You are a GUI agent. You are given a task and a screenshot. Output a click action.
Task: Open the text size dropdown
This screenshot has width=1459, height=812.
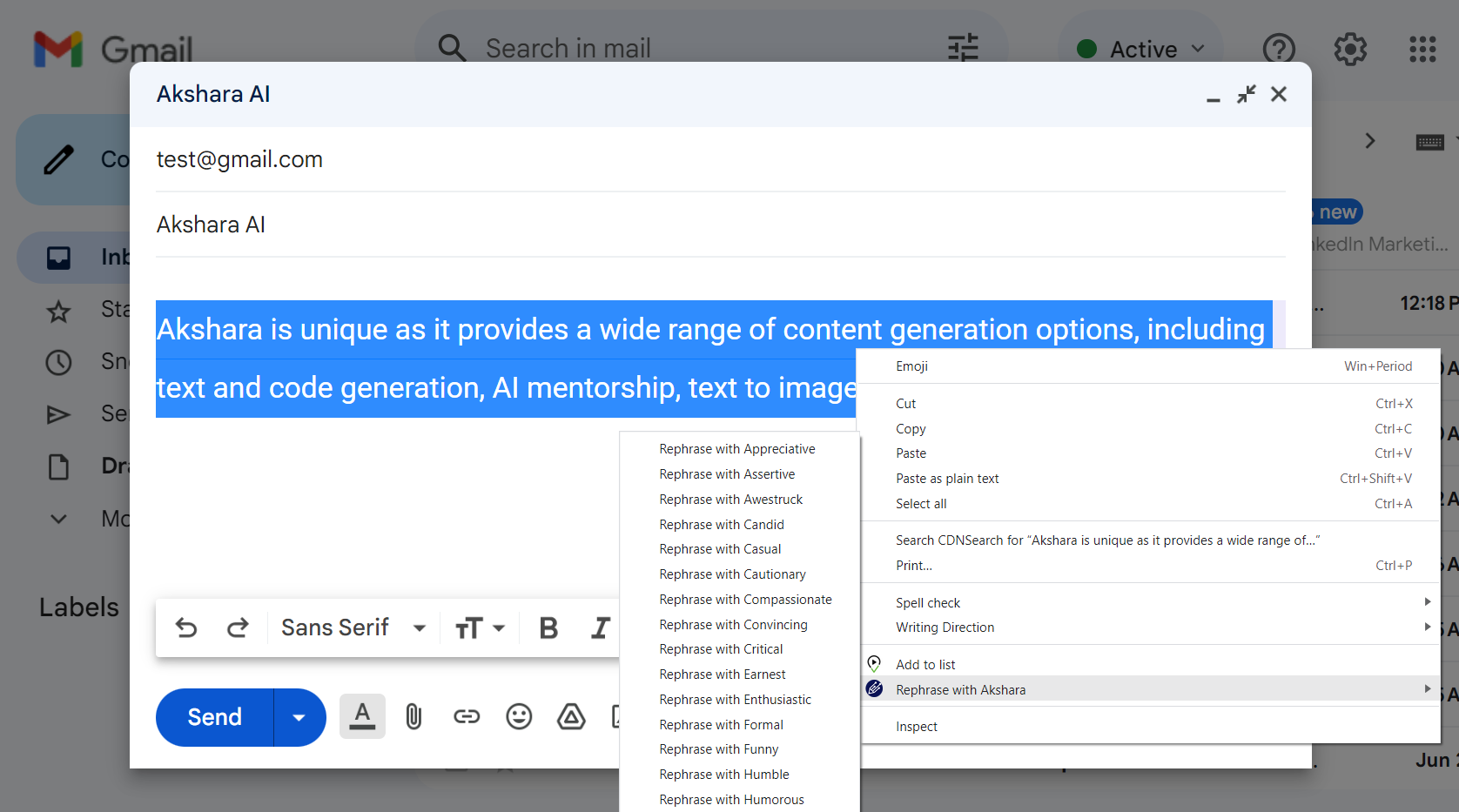(x=480, y=627)
